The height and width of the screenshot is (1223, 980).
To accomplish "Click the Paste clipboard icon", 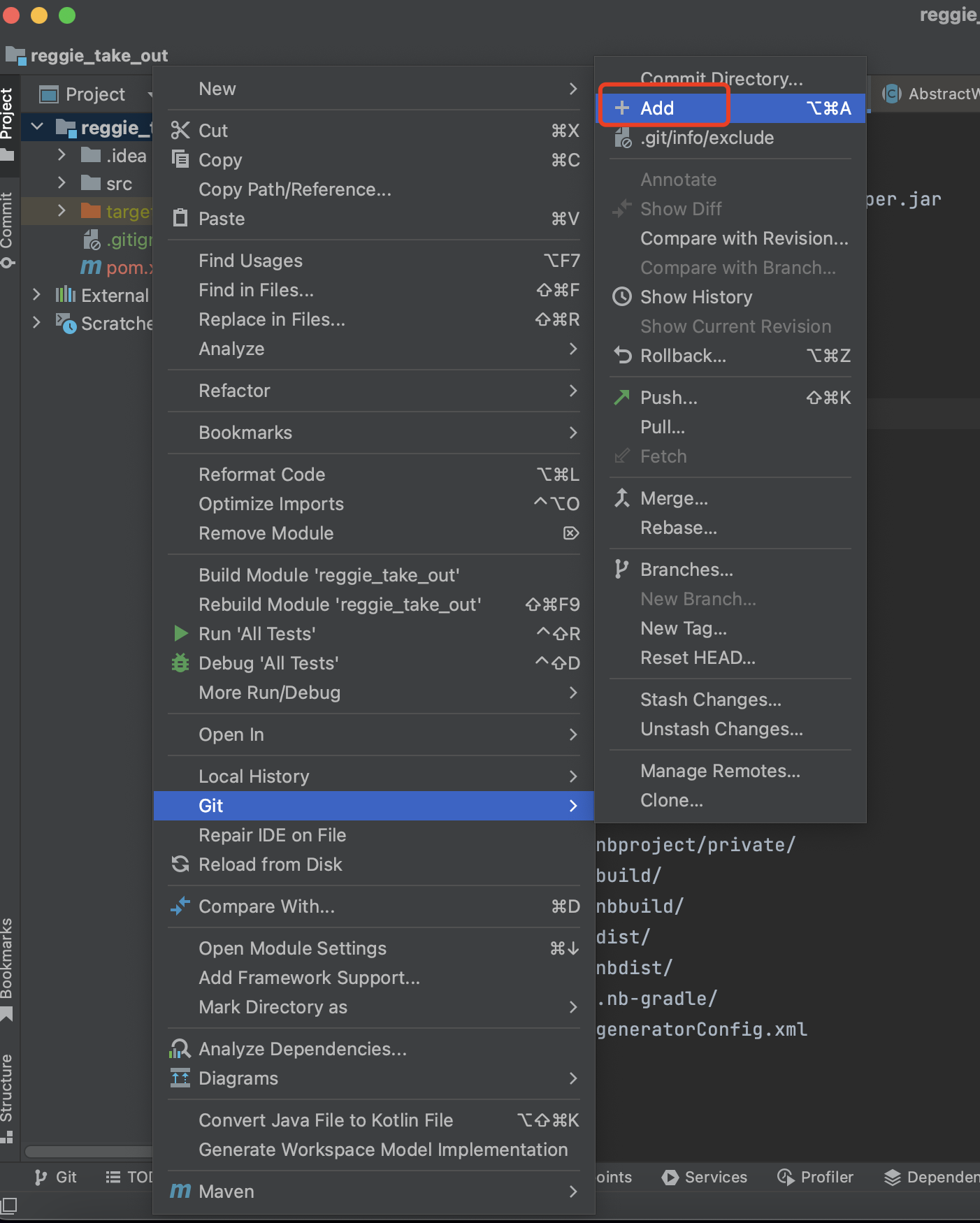I will tap(180, 219).
